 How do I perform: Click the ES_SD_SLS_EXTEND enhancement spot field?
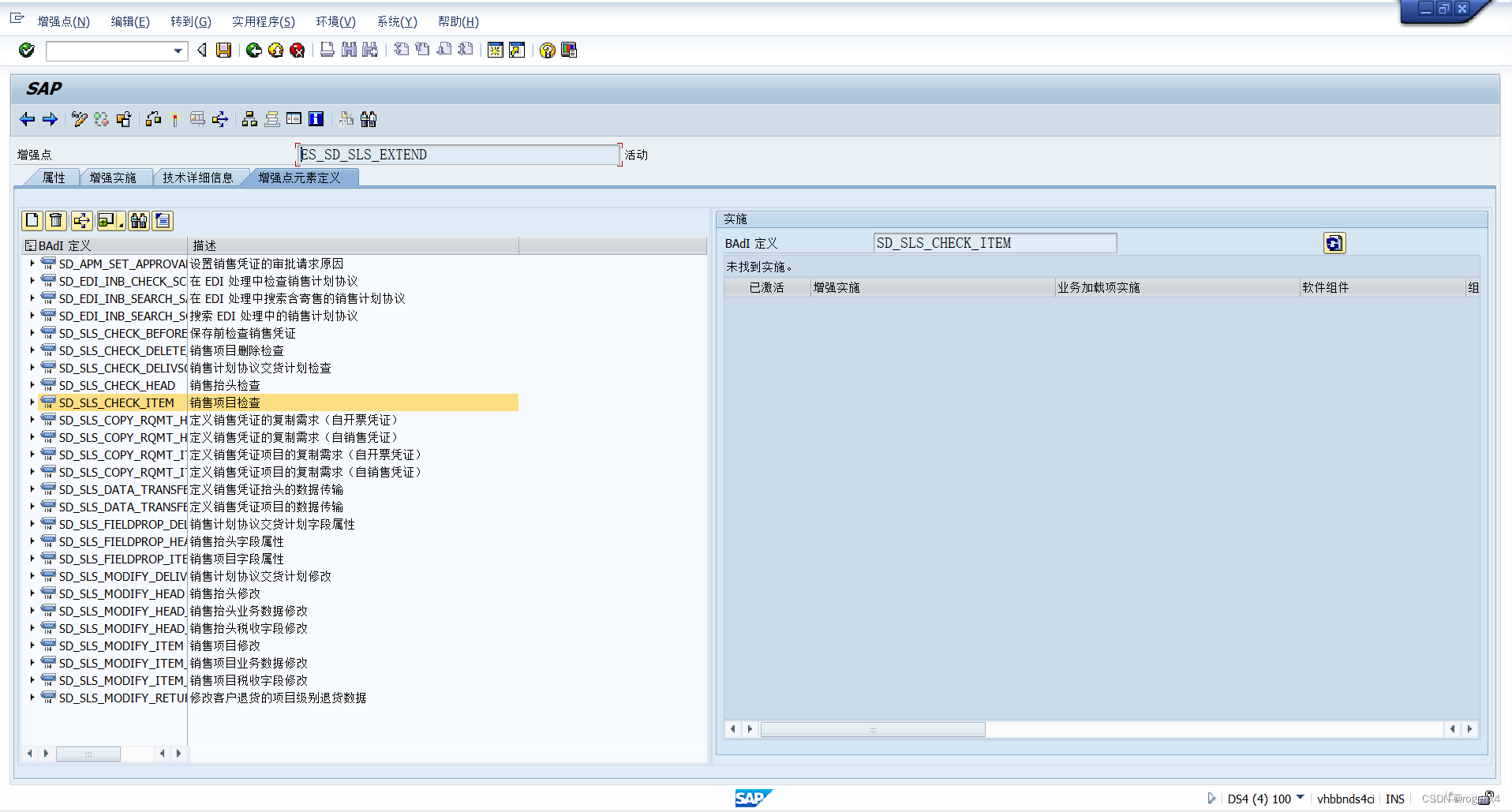[x=458, y=155]
